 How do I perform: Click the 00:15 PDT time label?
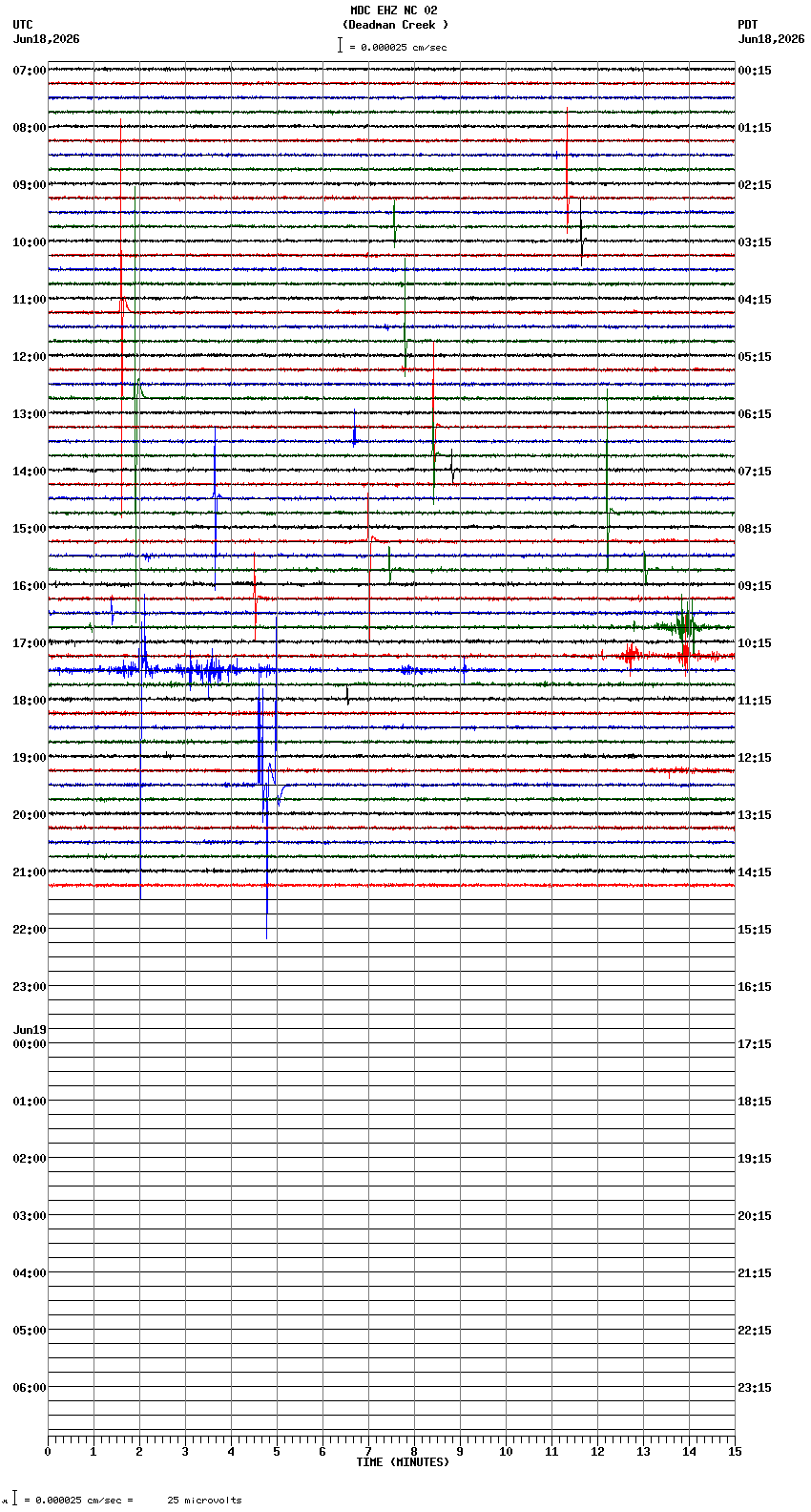point(755,71)
